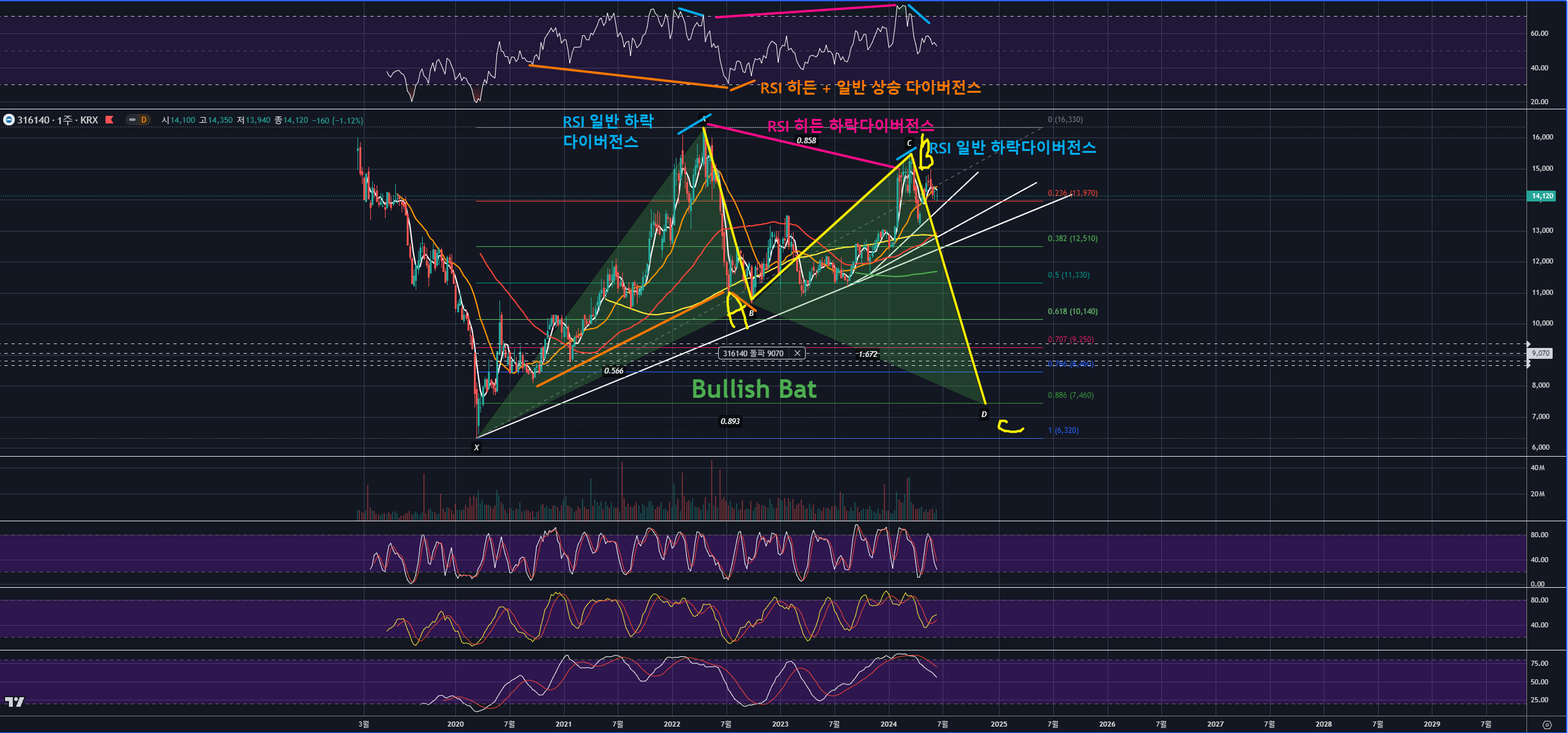Click the 9,070 alert price tag on axis
This screenshot has height=733, width=1568.
(x=1541, y=353)
